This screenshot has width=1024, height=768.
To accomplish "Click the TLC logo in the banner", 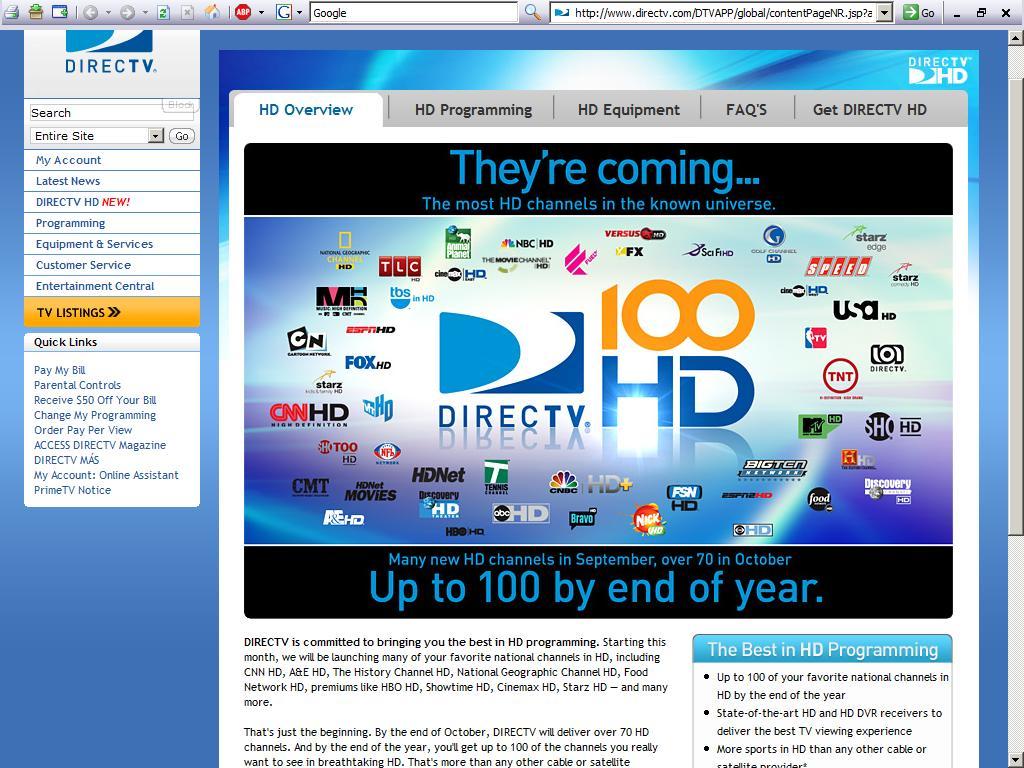I will tap(400, 267).
